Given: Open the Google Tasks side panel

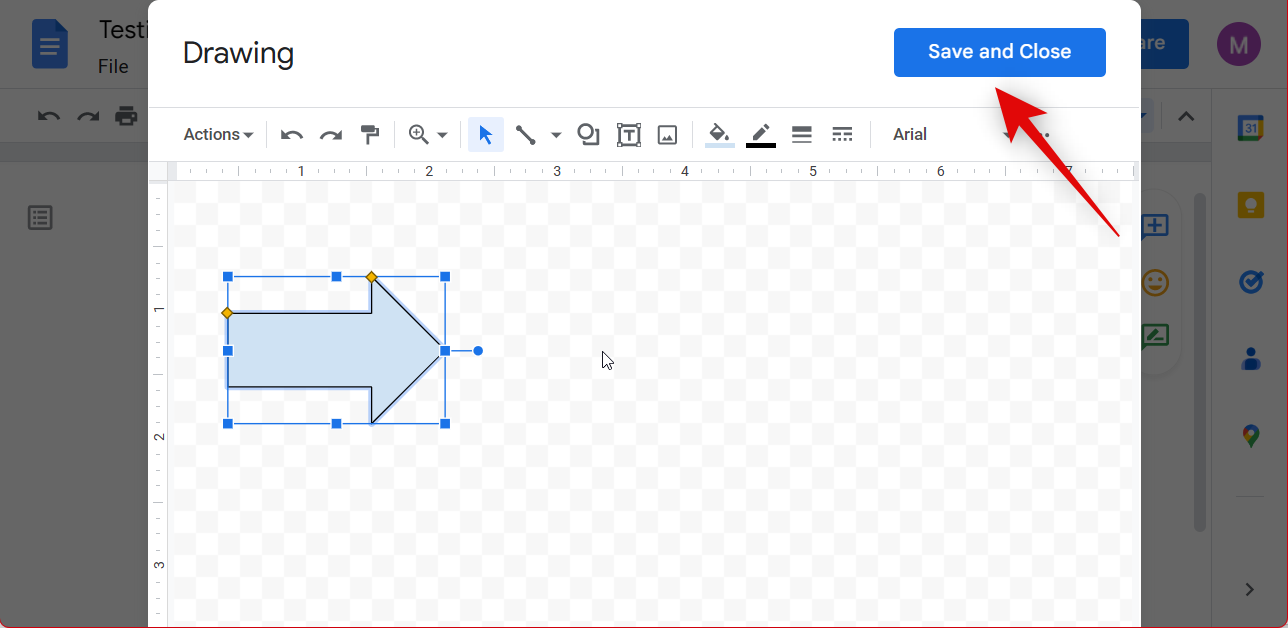Looking at the screenshot, I should [x=1250, y=282].
